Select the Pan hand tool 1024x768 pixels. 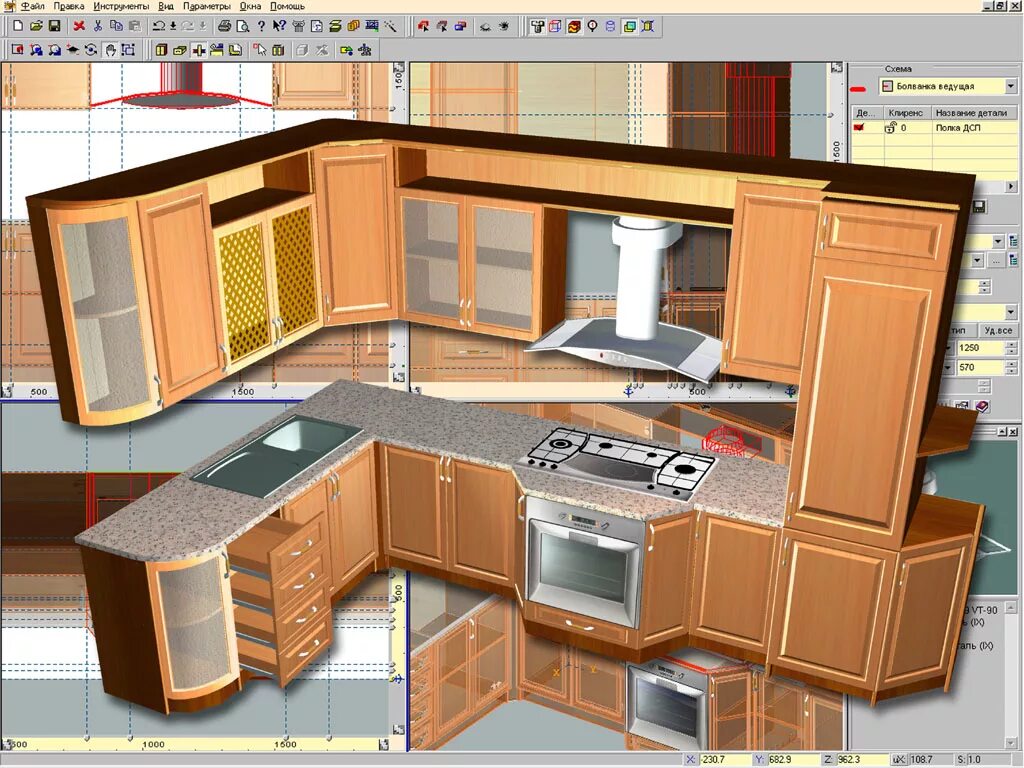click(110, 50)
